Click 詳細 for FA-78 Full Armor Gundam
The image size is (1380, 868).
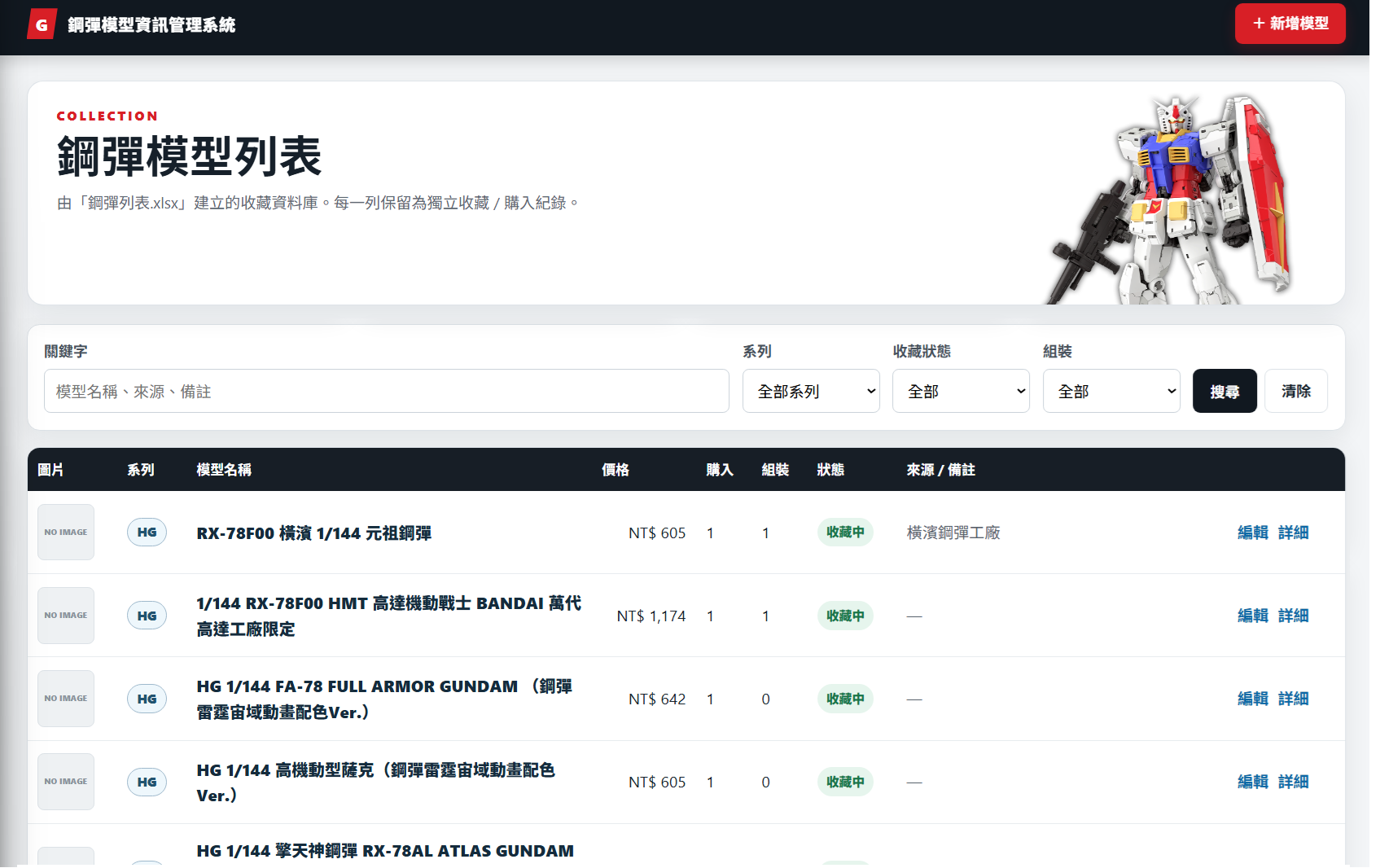(1294, 699)
